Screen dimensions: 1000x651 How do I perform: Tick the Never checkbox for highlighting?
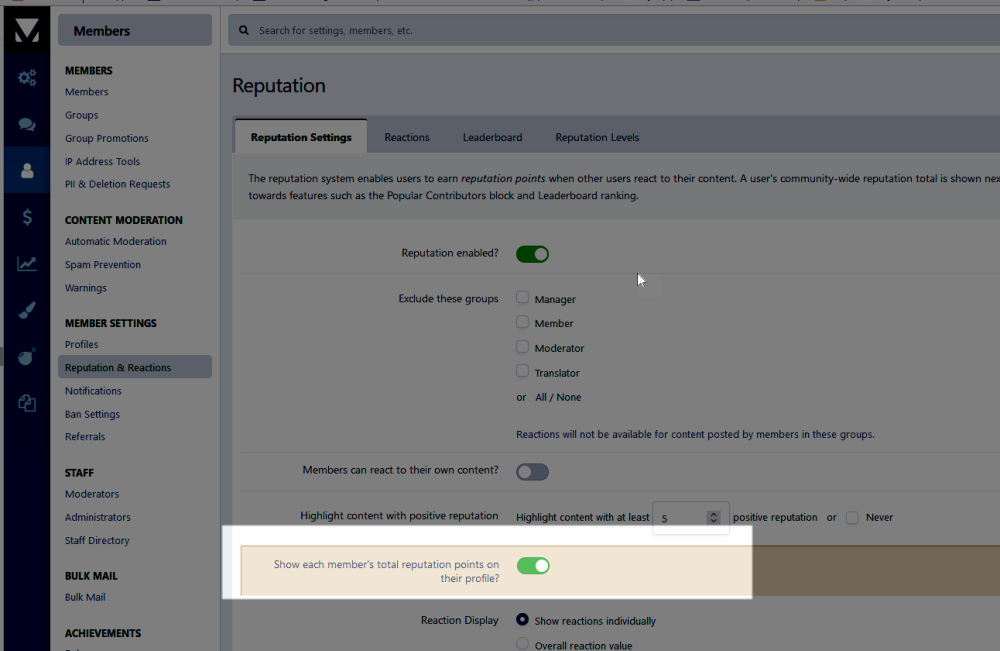(x=852, y=517)
